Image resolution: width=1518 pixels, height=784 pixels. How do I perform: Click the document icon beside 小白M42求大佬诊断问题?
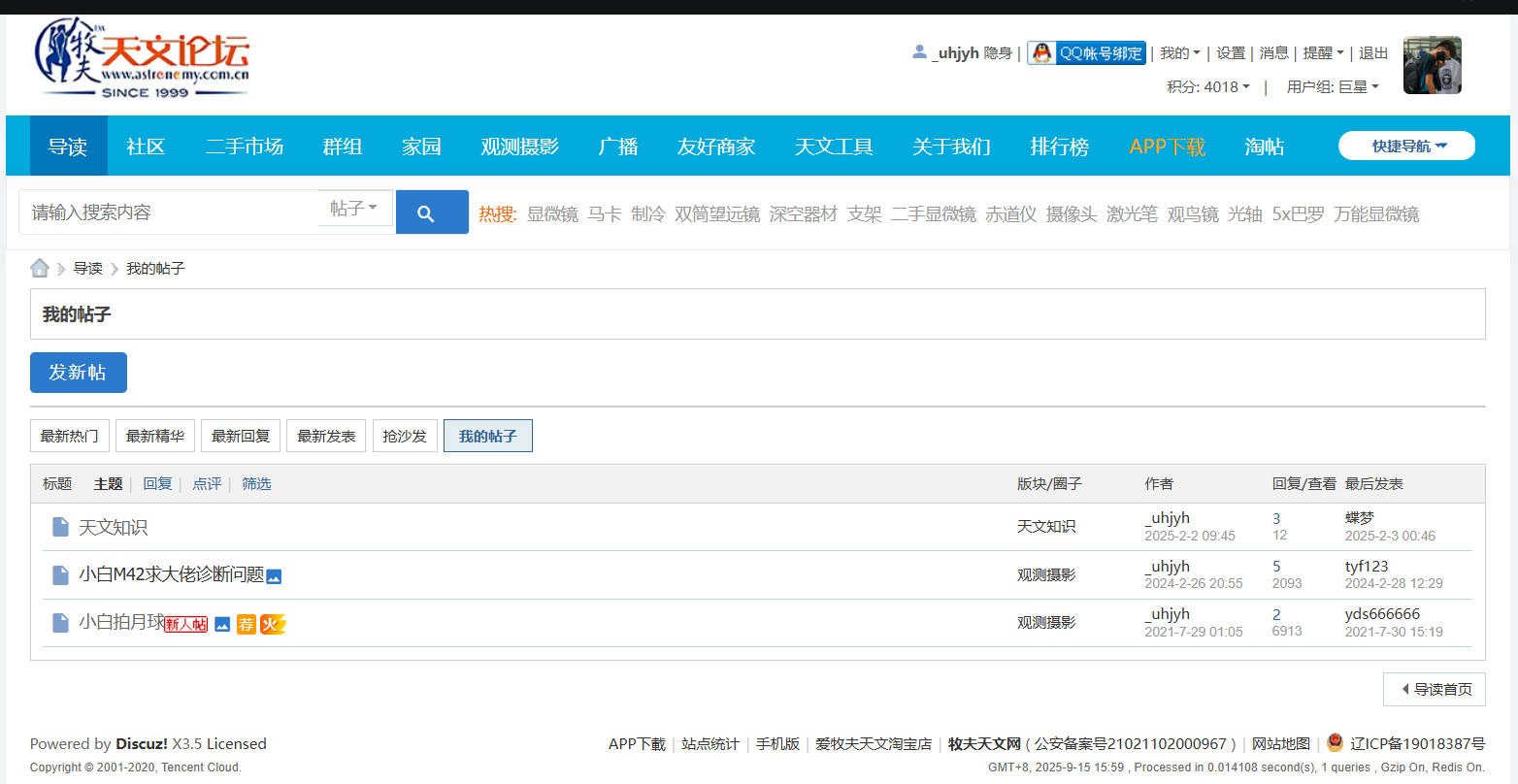(x=60, y=575)
